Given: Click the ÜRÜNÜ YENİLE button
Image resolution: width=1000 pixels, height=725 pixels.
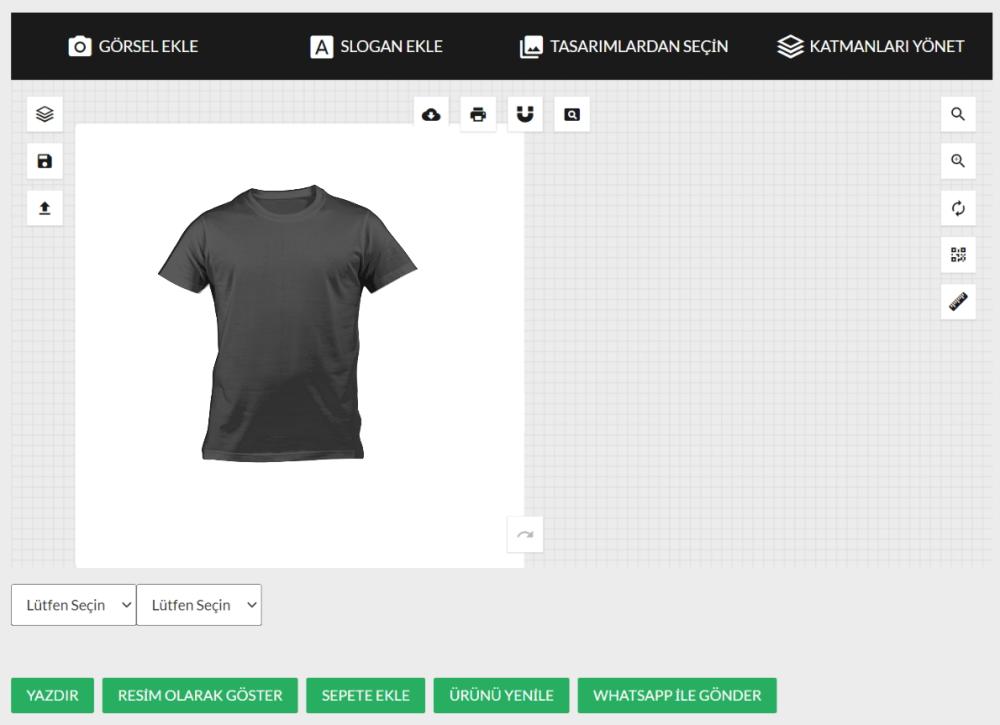Looking at the screenshot, I should (501, 695).
